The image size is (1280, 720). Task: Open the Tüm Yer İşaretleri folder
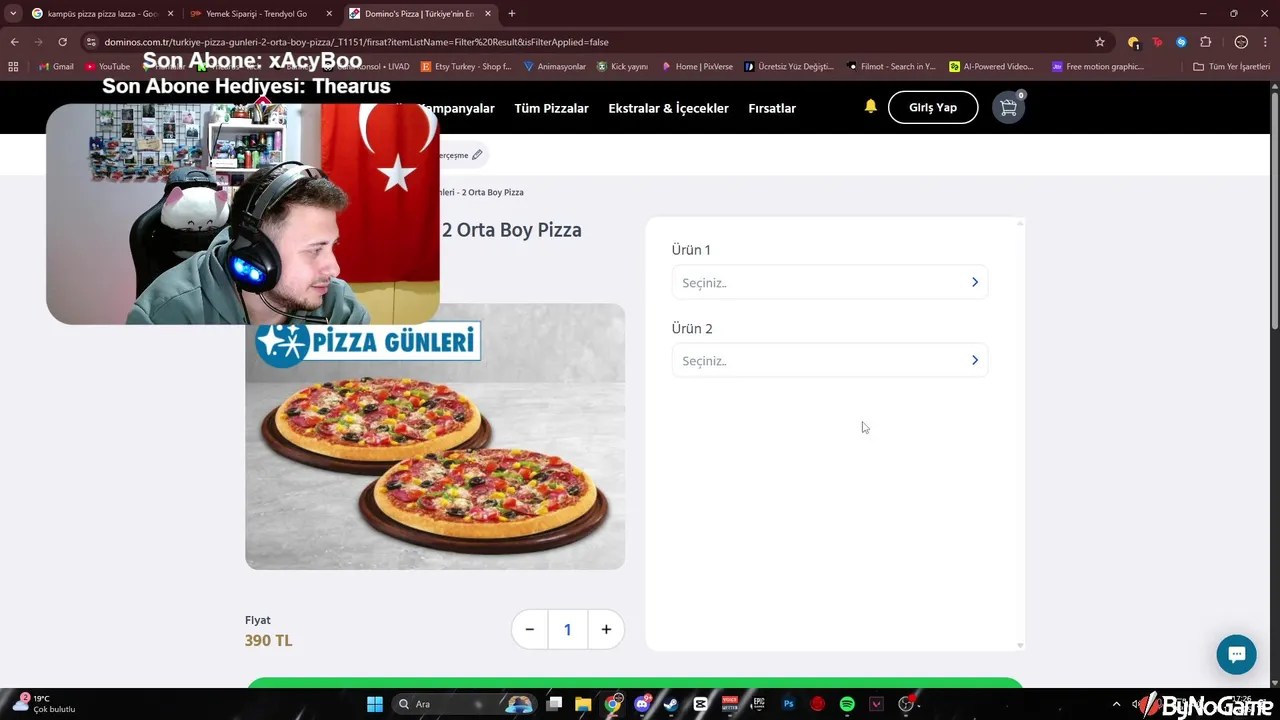(x=1231, y=67)
